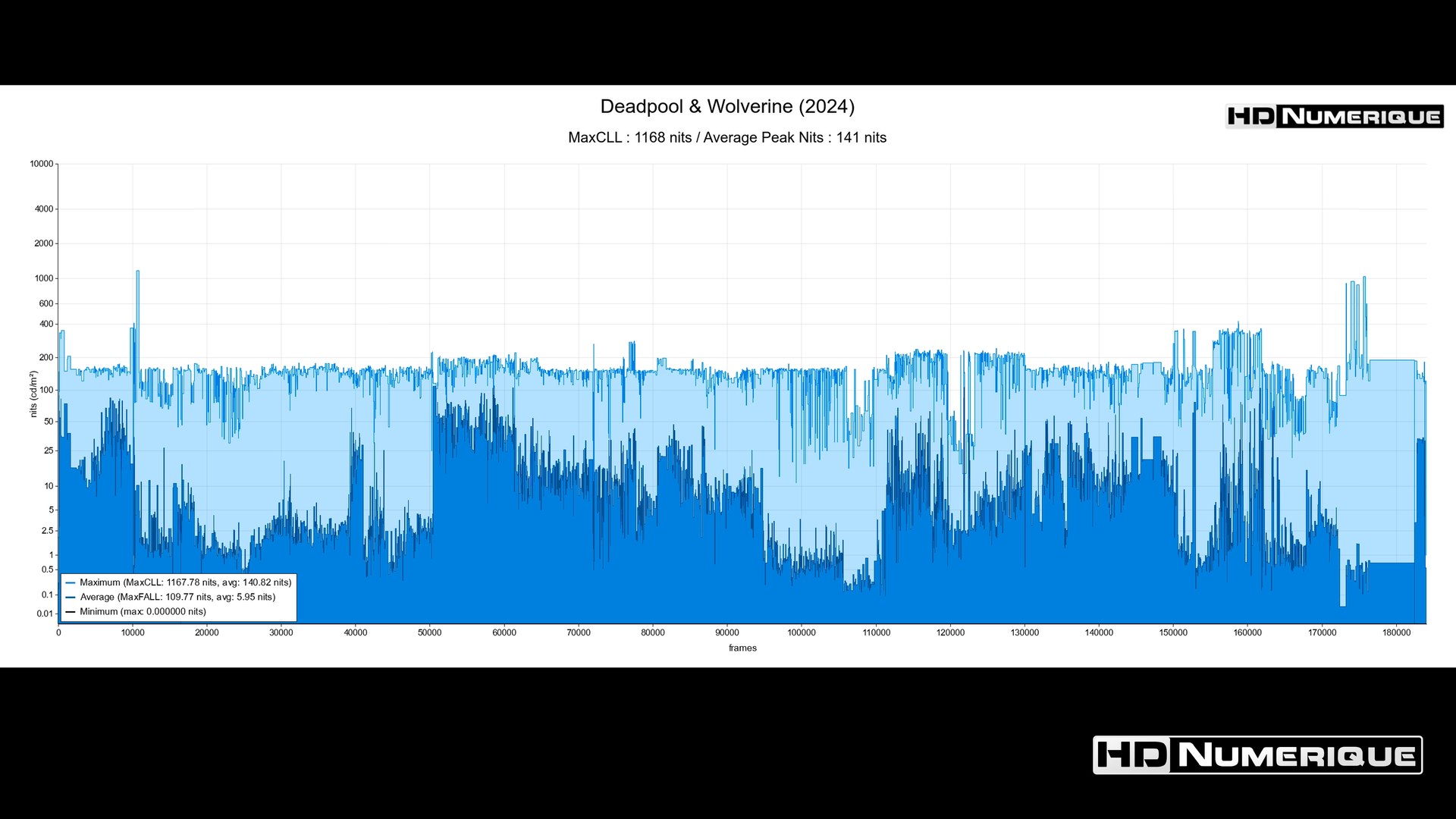Viewport: 1456px width, 819px height.
Task: Click the 200 y-axis tick label
Action: pos(46,357)
